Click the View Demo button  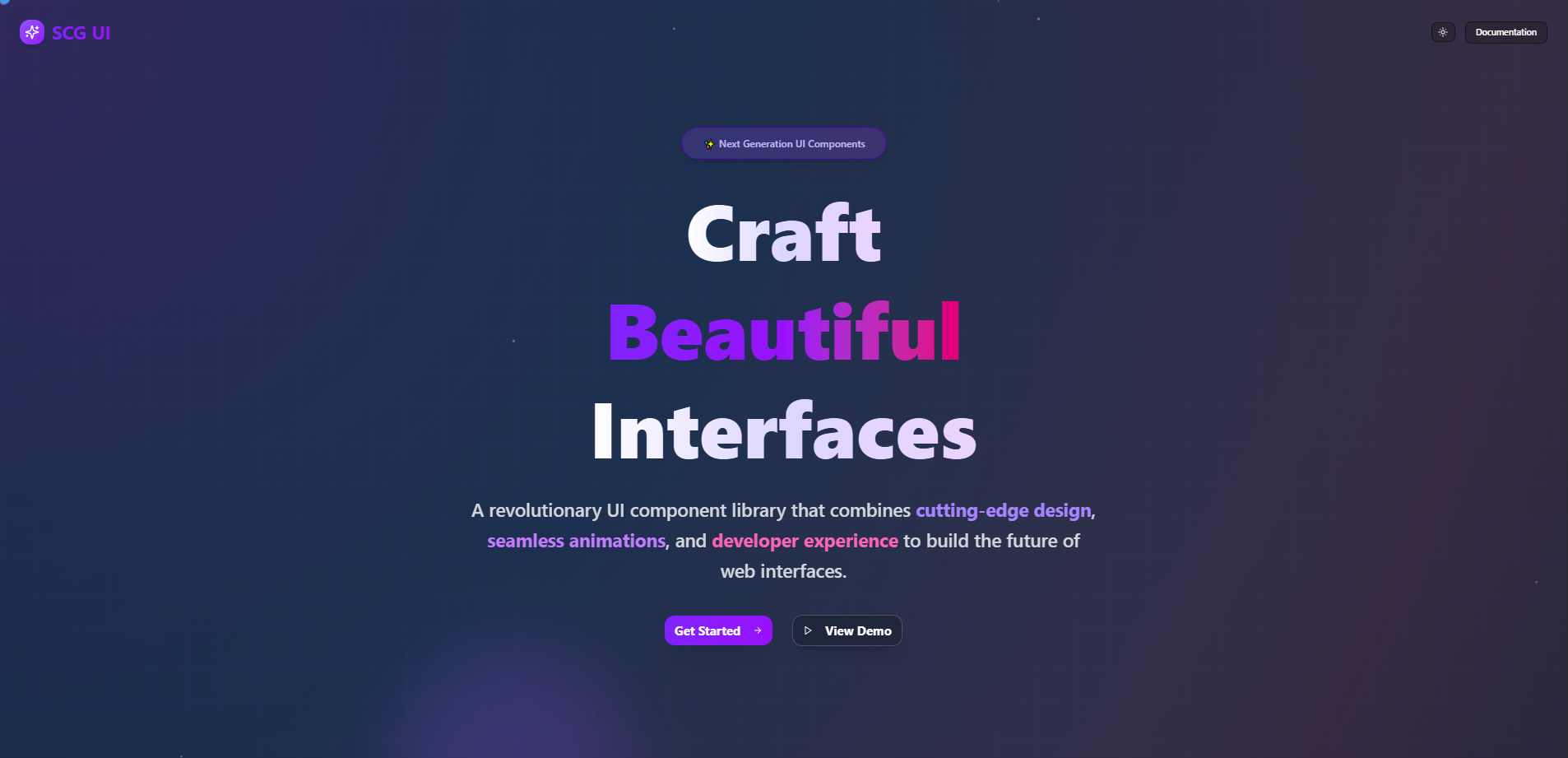click(847, 630)
